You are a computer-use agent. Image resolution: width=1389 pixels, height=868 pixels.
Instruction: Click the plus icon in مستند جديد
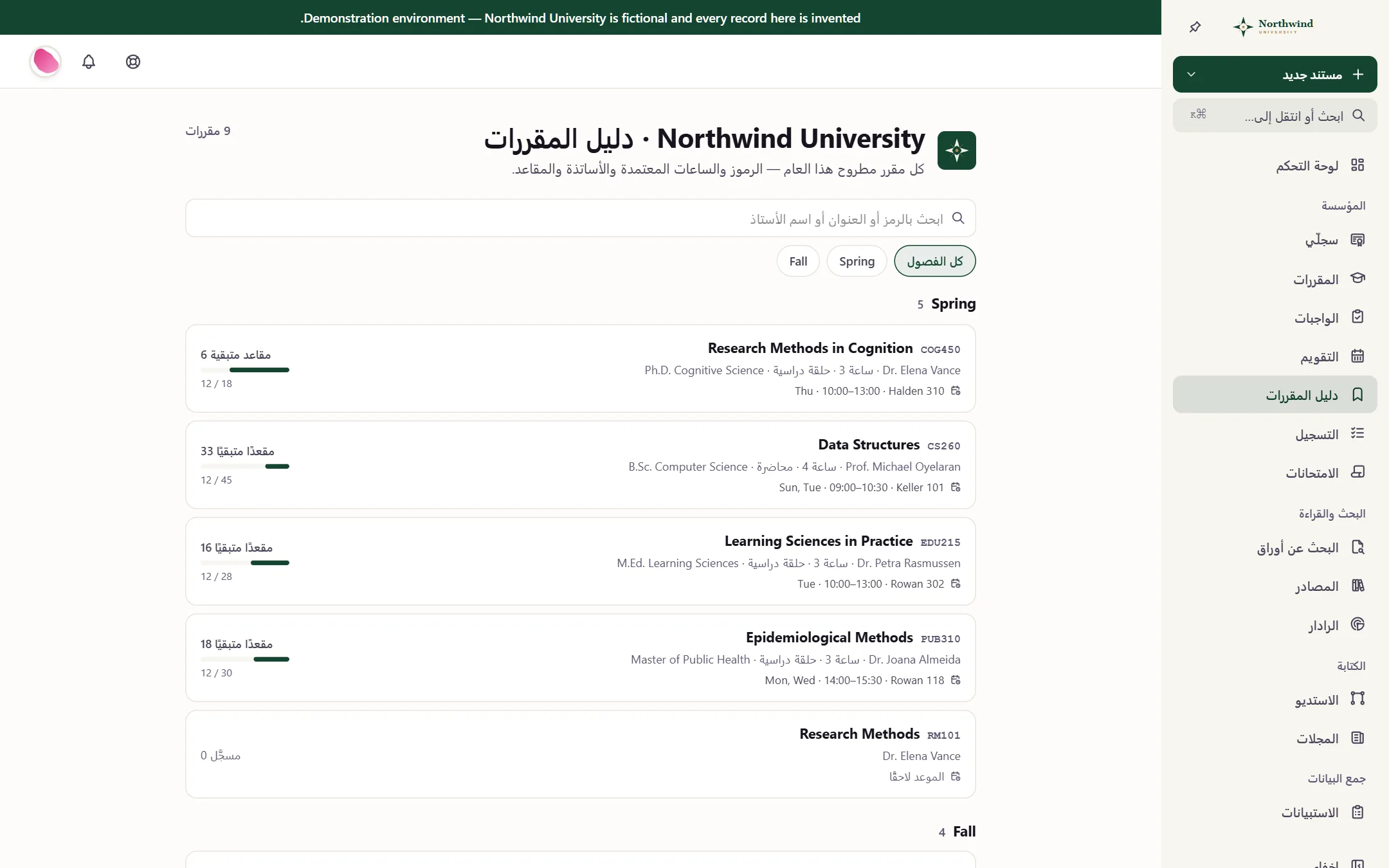tap(1357, 75)
